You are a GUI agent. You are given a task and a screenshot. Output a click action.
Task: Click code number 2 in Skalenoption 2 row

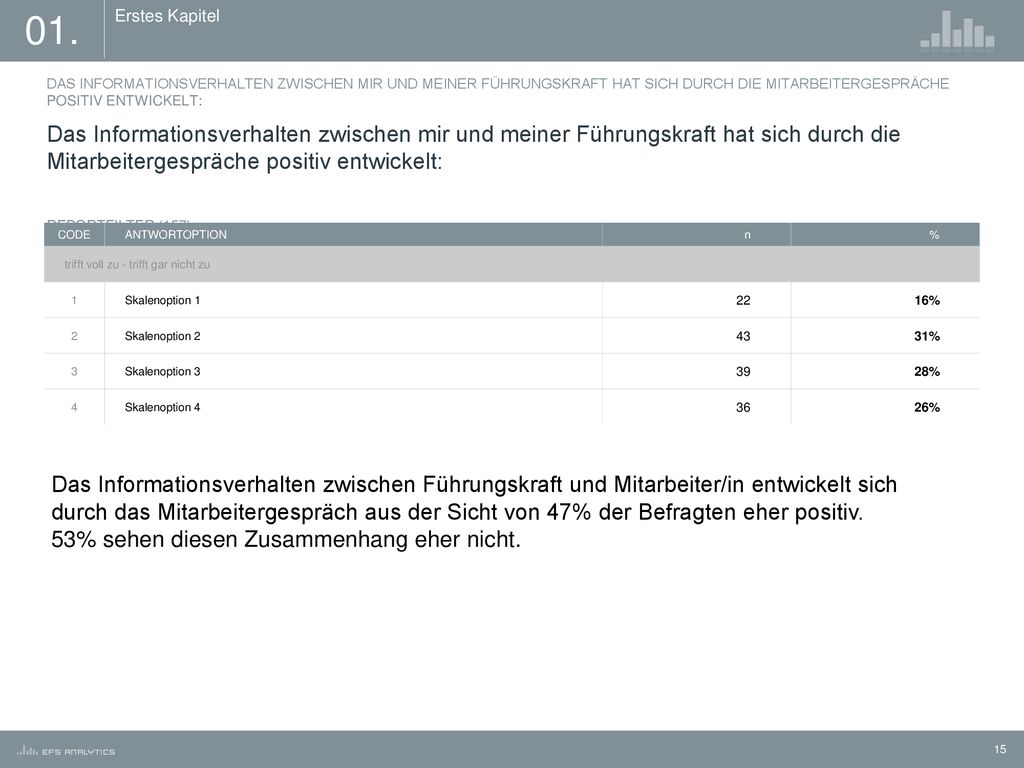(74, 336)
